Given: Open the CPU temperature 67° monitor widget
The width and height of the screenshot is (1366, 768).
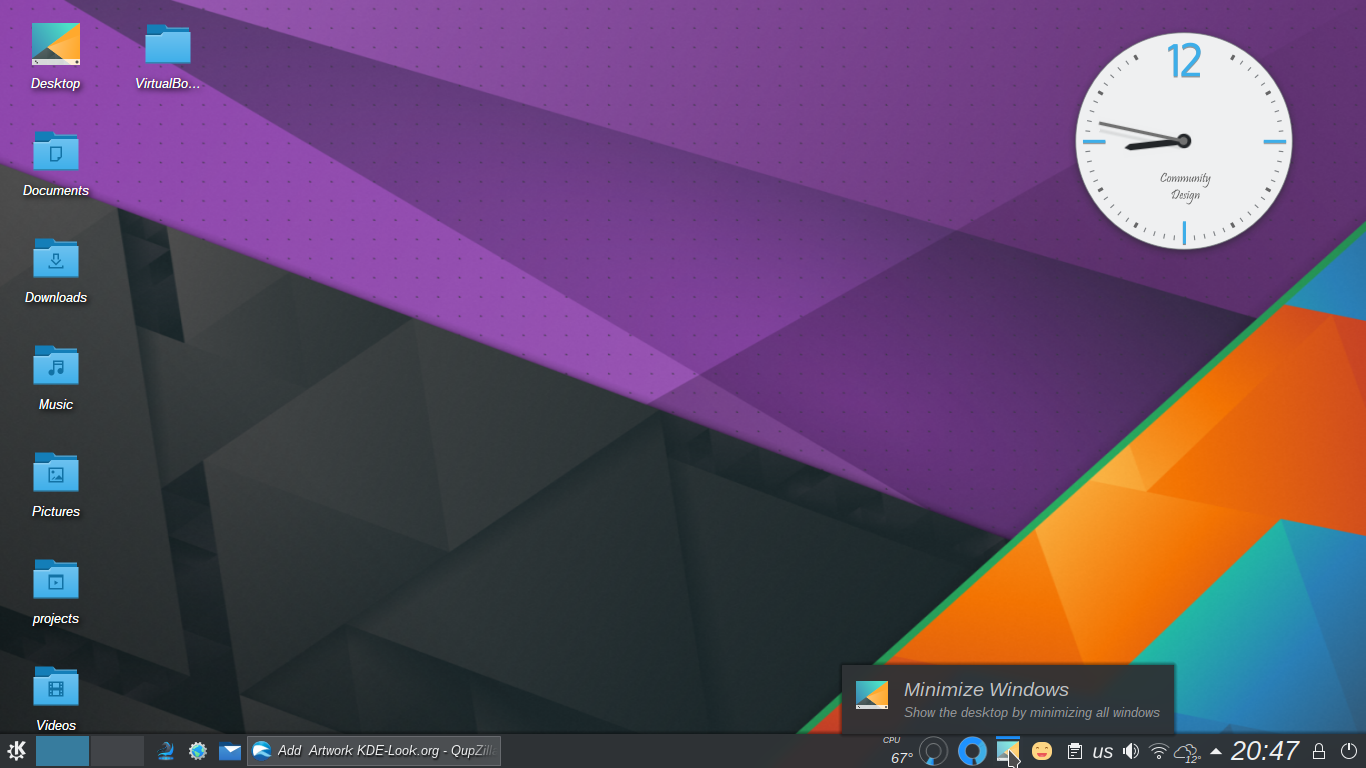Looking at the screenshot, I should [898, 751].
